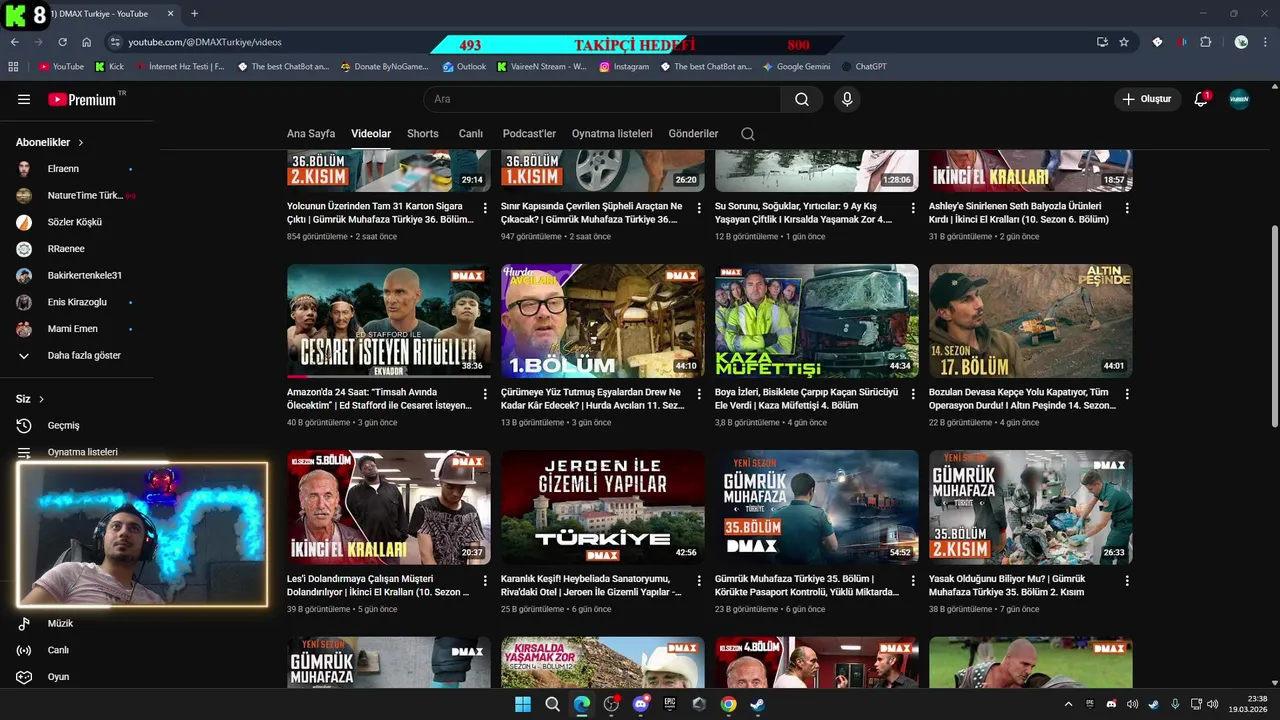The width and height of the screenshot is (1280, 720).
Task: Open Enis Kirazoglu subscription channel
Action: click(x=77, y=302)
